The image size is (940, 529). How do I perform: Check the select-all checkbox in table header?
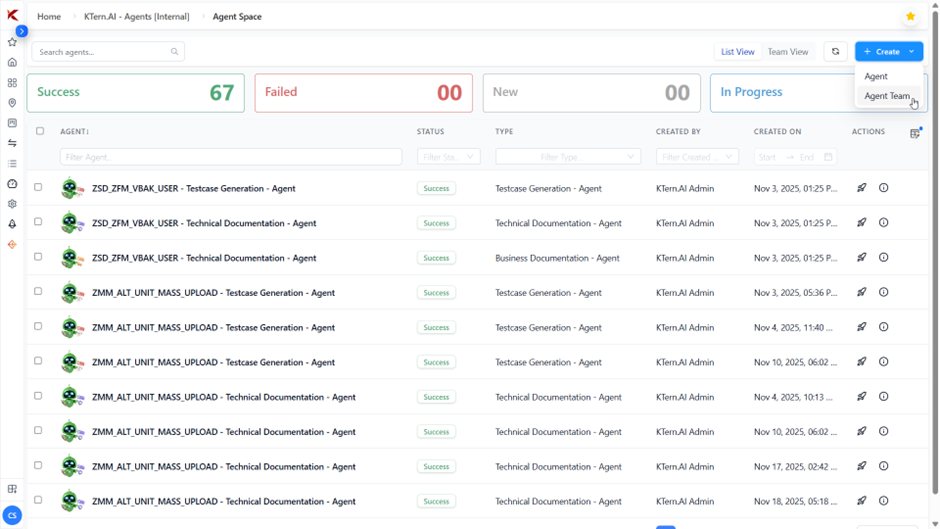(x=40, y=131)
